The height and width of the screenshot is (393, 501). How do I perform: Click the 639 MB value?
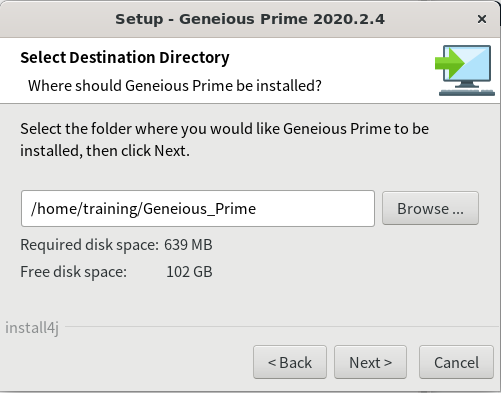[x=188, y=245]
